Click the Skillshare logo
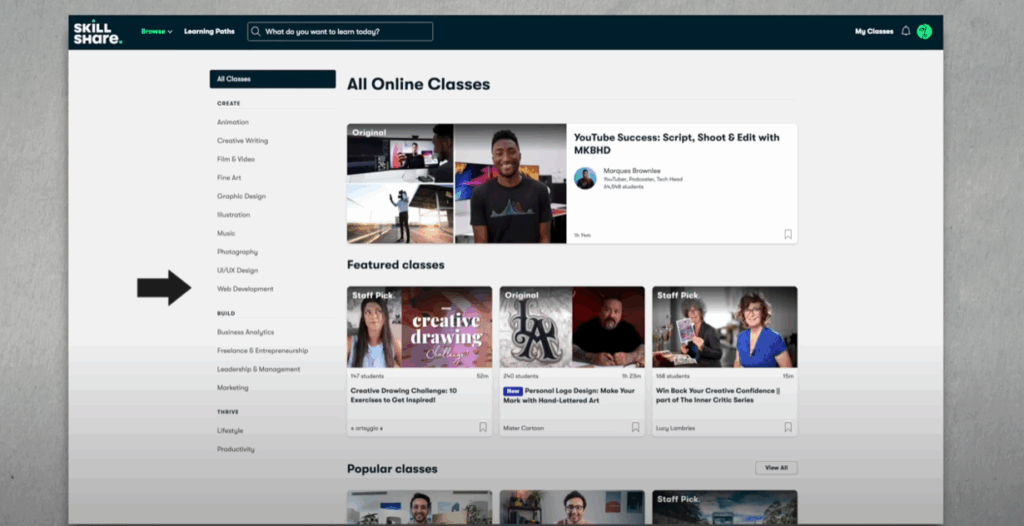 97,32
